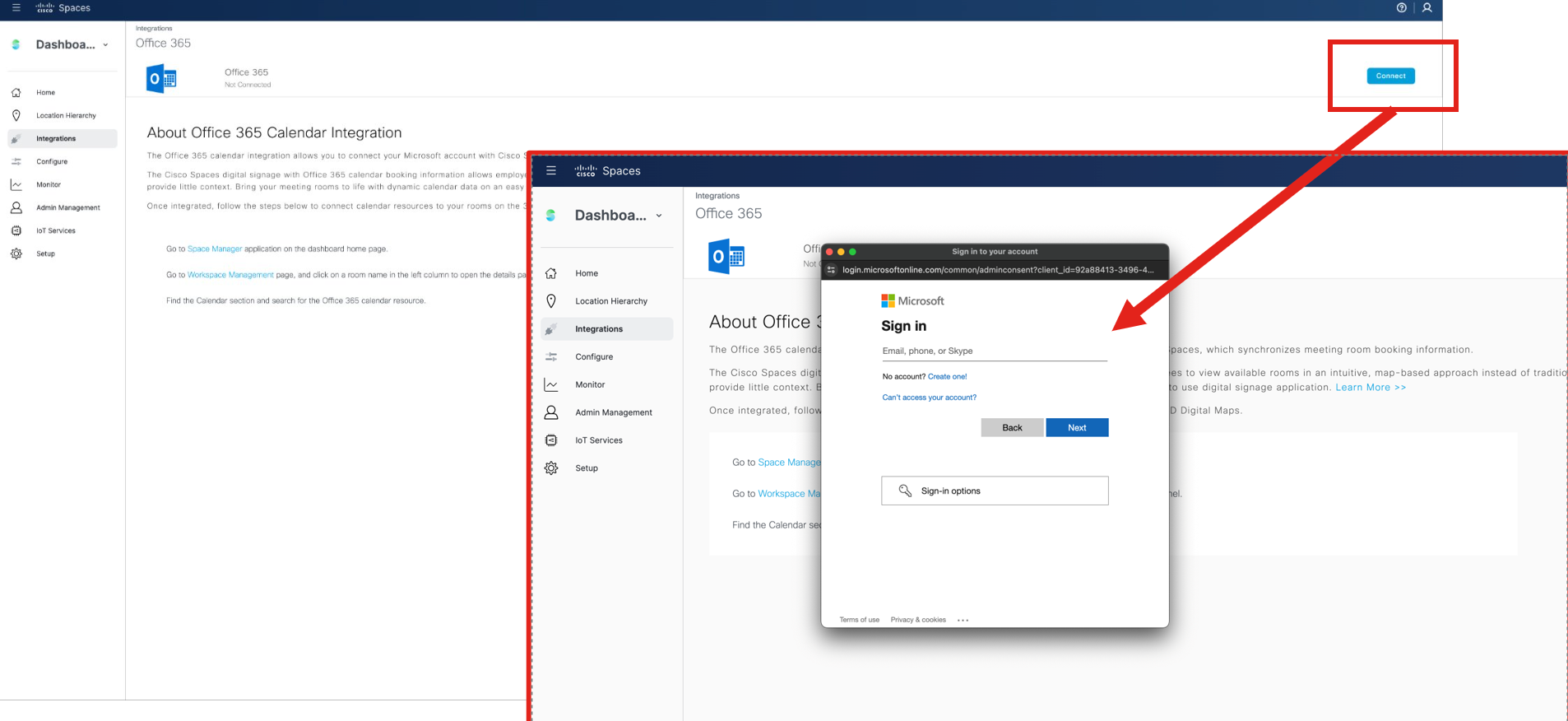The width and height of the screenshot is (1568, 721).
Task: Open the help question mark icon
Action: [1401, 8]
